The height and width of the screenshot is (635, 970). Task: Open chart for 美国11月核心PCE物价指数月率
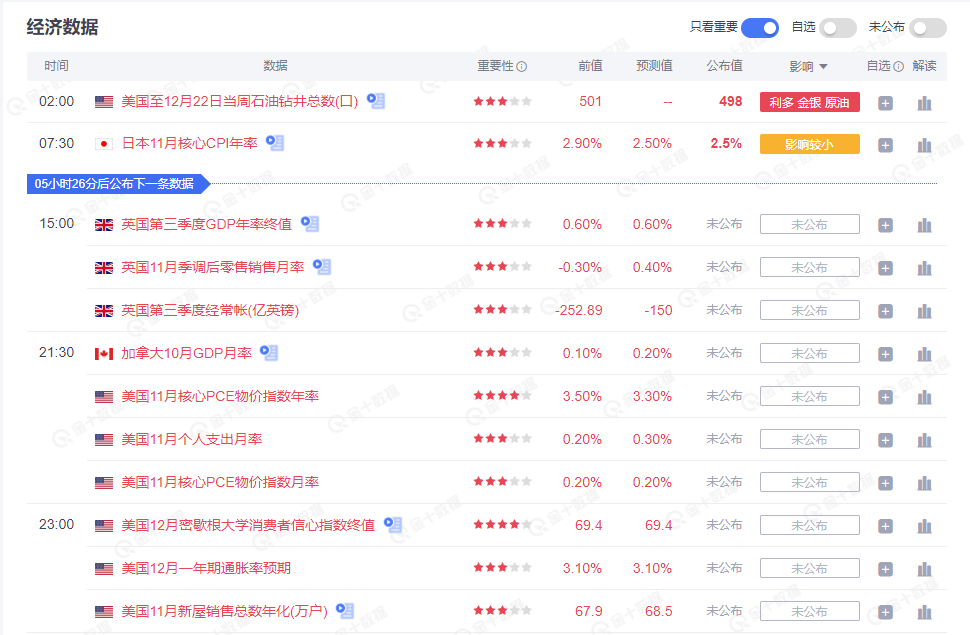pos(924,483)
